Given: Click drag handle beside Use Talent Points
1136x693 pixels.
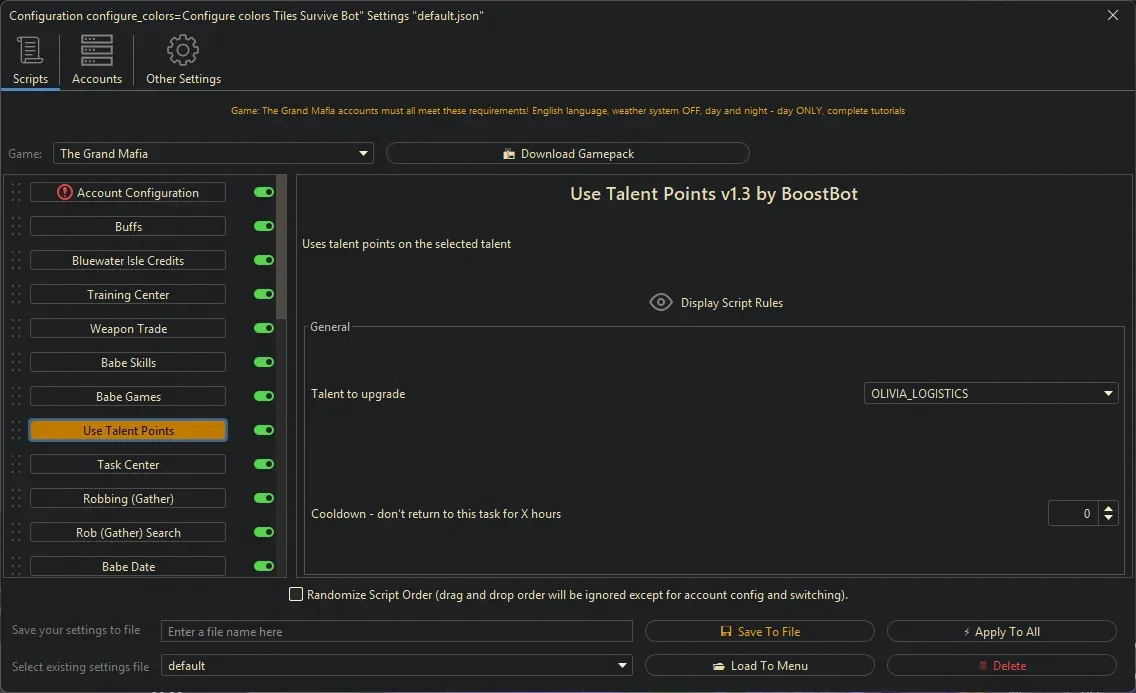Looking at the screenshot, I should pos(16,431).
